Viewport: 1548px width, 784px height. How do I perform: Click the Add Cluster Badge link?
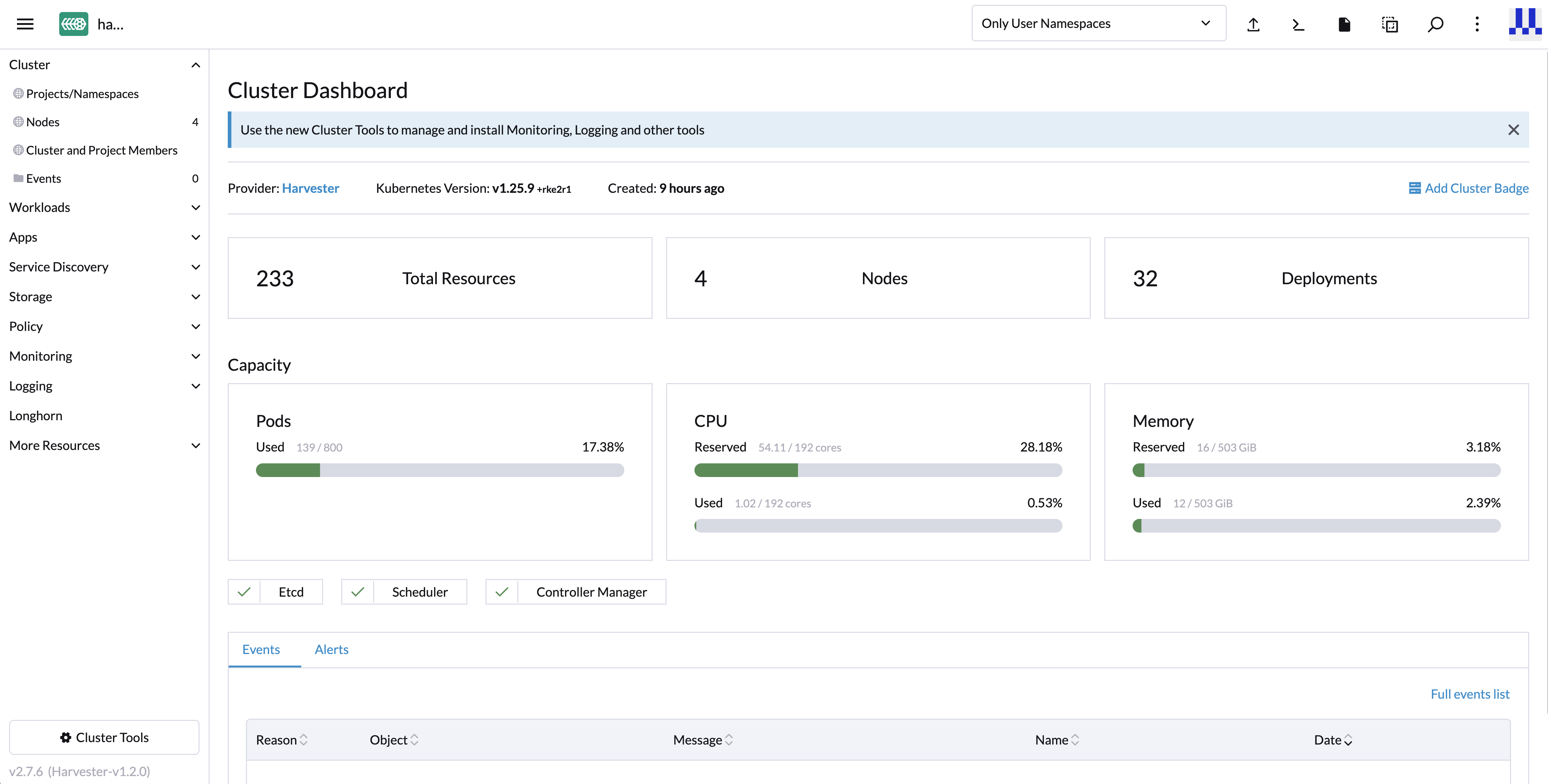pyautogui.click(x=1469, y=187)
